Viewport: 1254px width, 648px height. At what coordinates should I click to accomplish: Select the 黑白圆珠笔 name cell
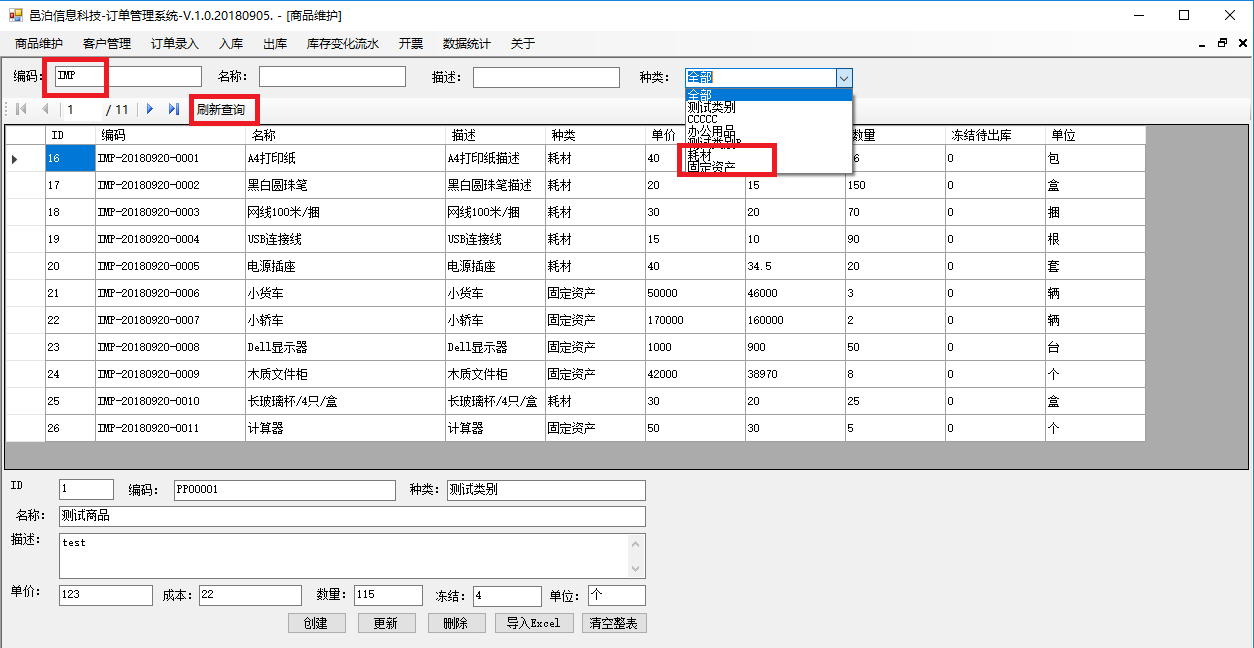click(x=345, y=185)
